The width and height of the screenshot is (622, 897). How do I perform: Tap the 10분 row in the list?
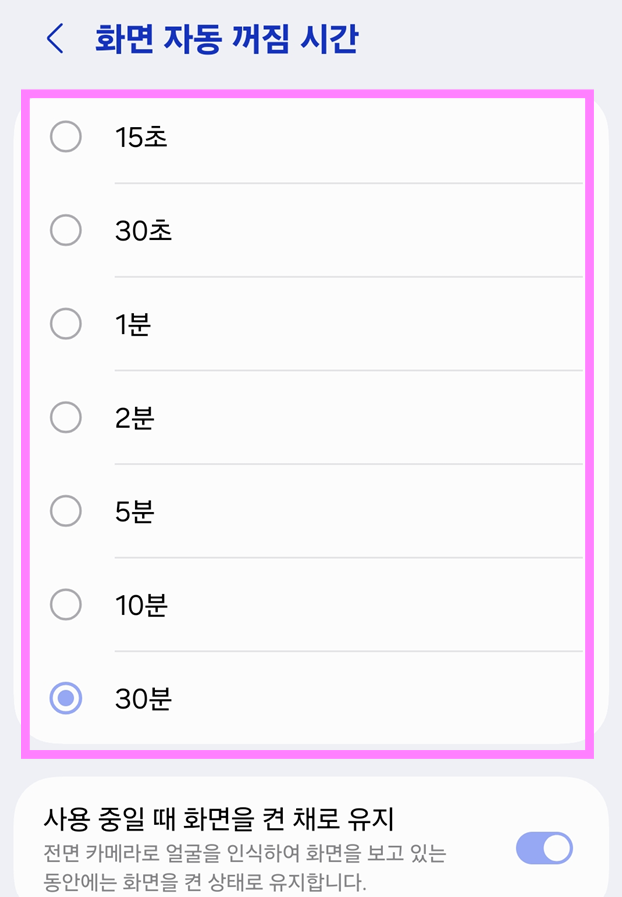(300, 605)
